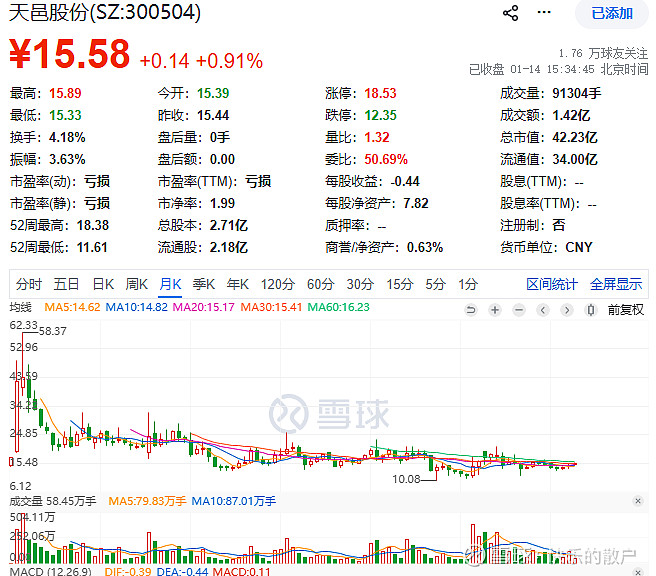
Task: Click 市净率 value 1.99
Action: tap(222, 203)
